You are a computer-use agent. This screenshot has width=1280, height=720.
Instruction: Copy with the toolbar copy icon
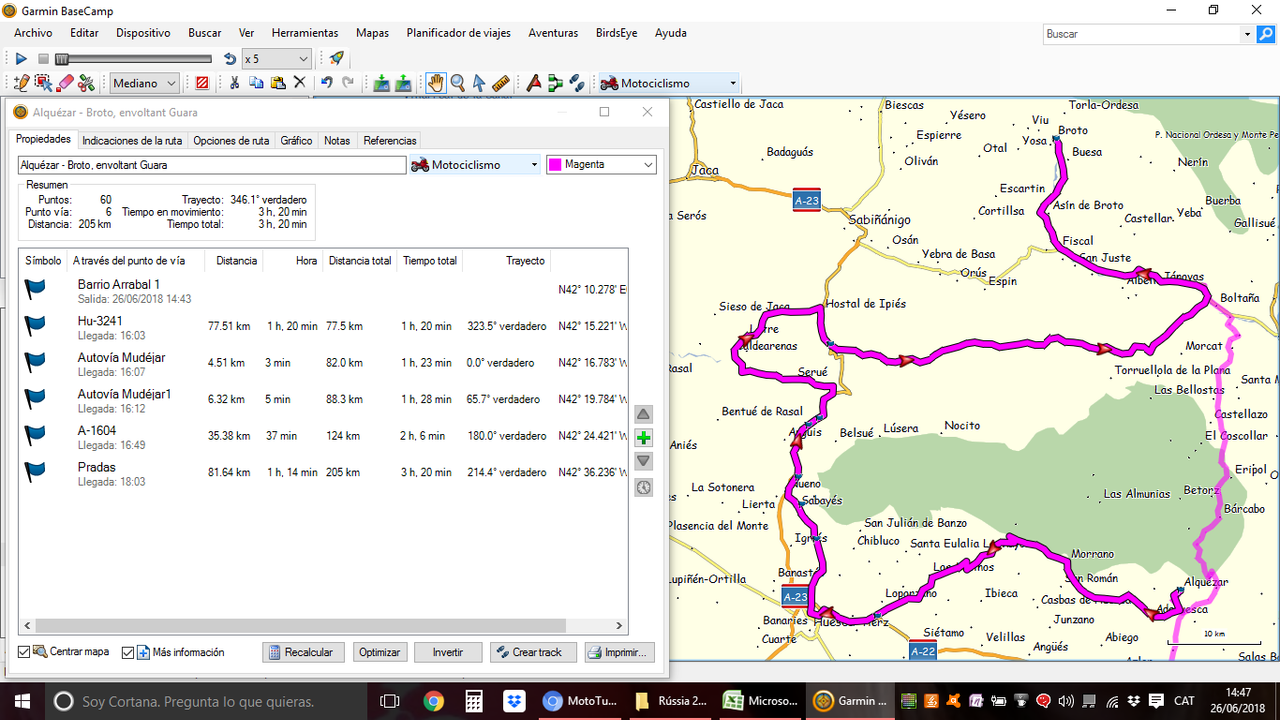tap(256, 83)
